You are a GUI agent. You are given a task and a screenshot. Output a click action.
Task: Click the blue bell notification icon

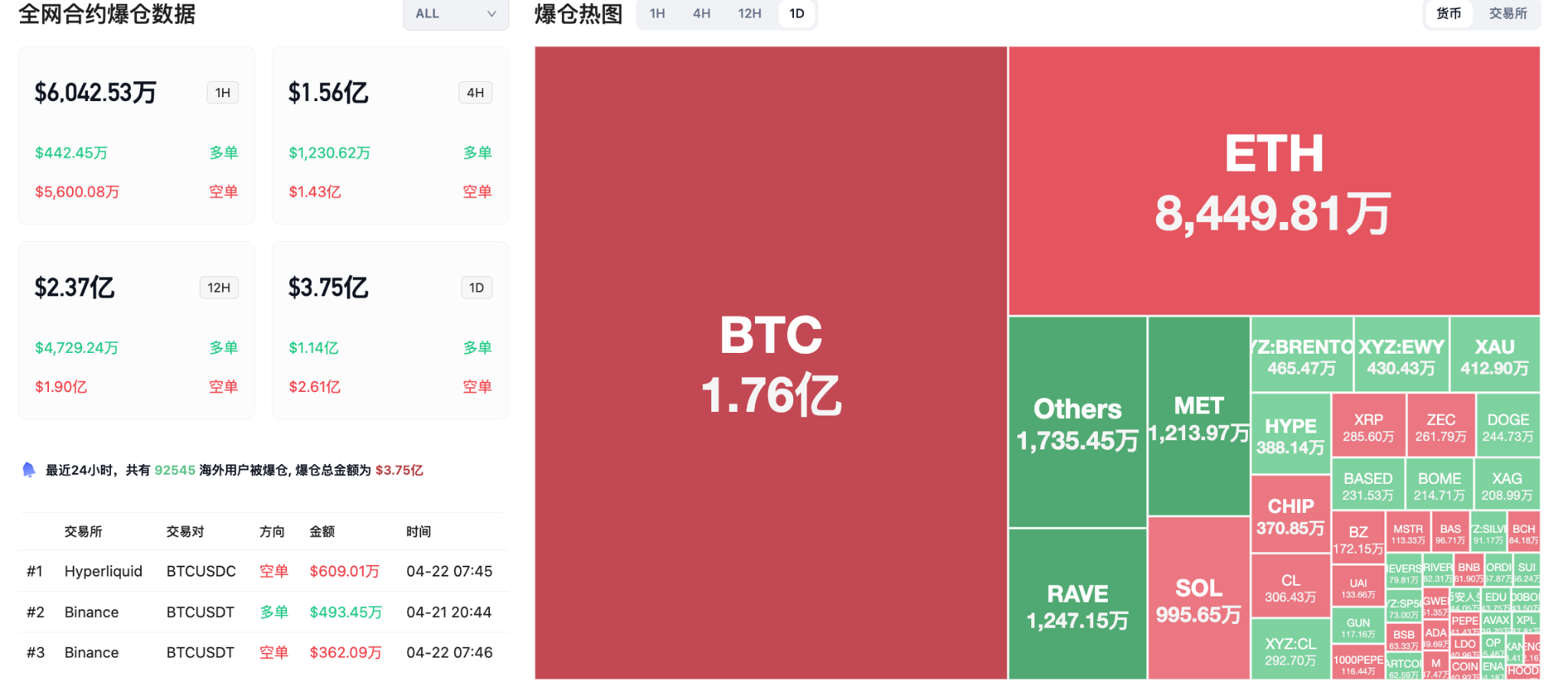tap(29, 469)
